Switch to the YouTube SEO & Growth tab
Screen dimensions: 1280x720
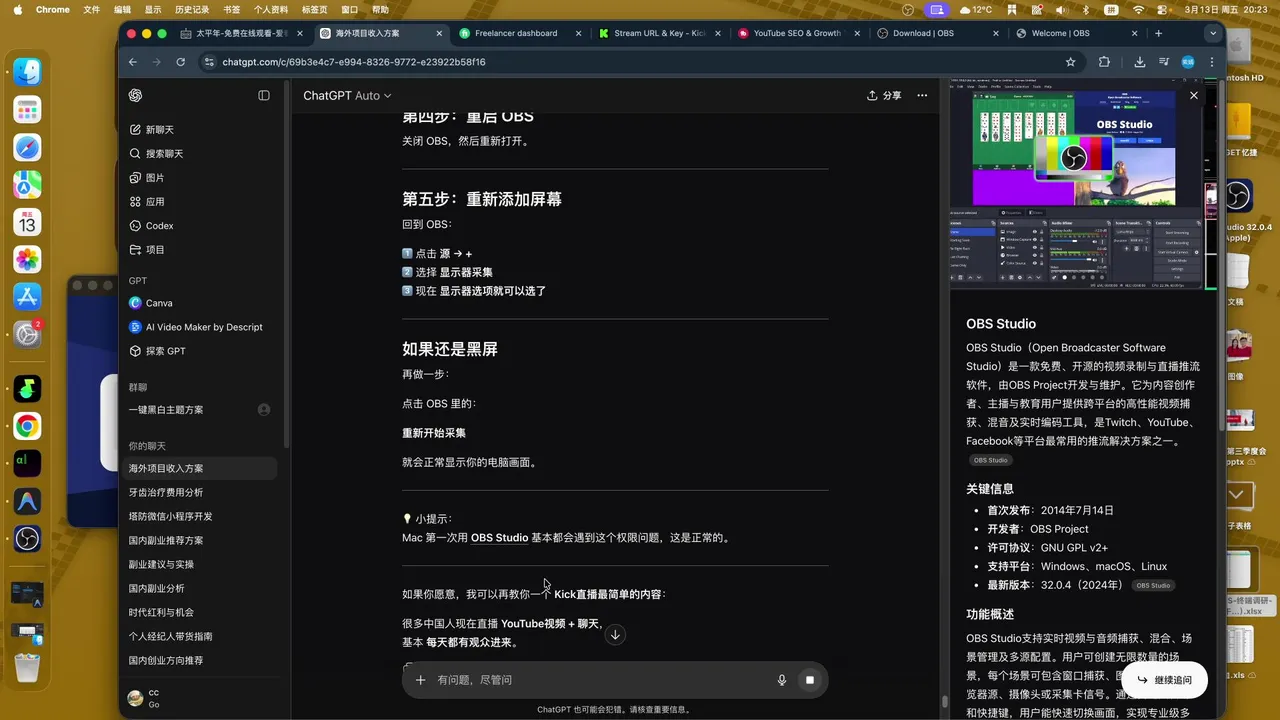click(799, 33)
